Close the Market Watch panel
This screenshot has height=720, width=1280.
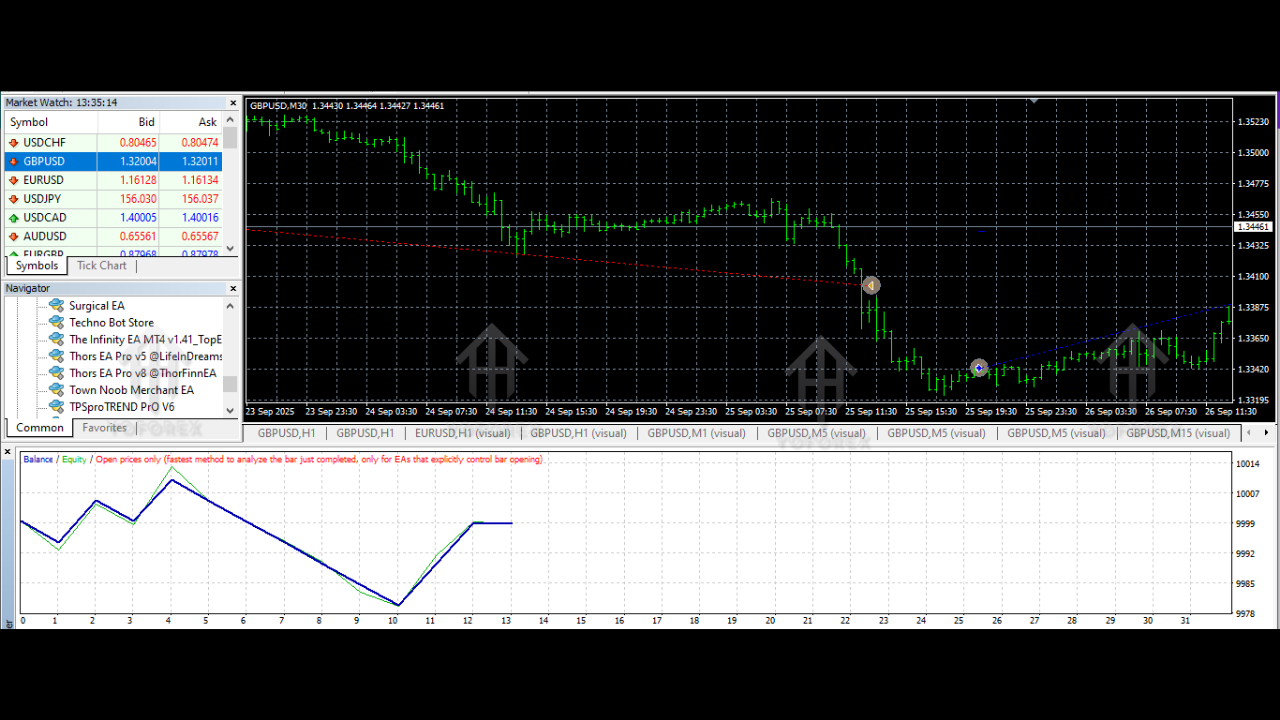click(x=233, y=103)
